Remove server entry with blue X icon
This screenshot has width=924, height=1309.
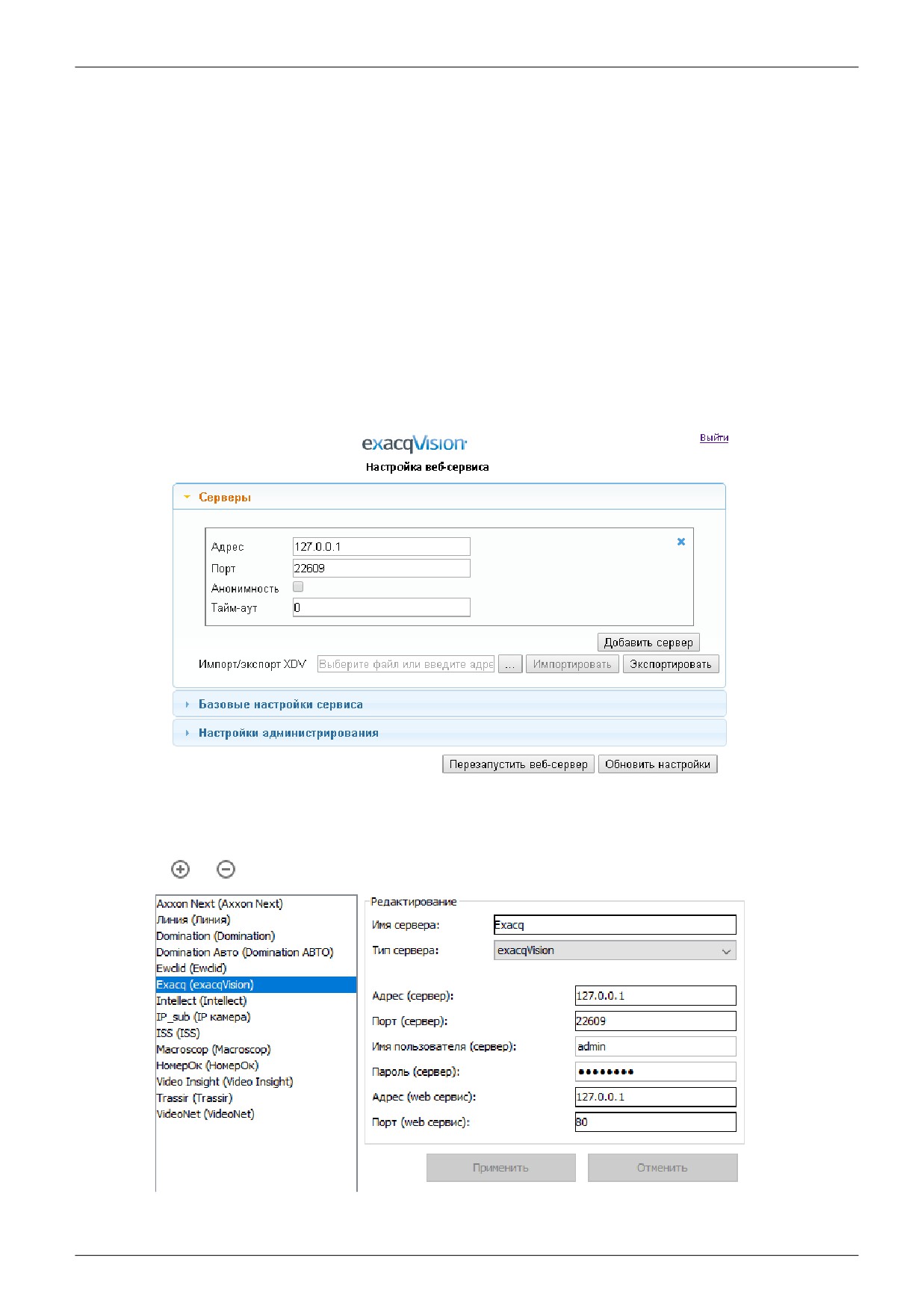[681, 542]
